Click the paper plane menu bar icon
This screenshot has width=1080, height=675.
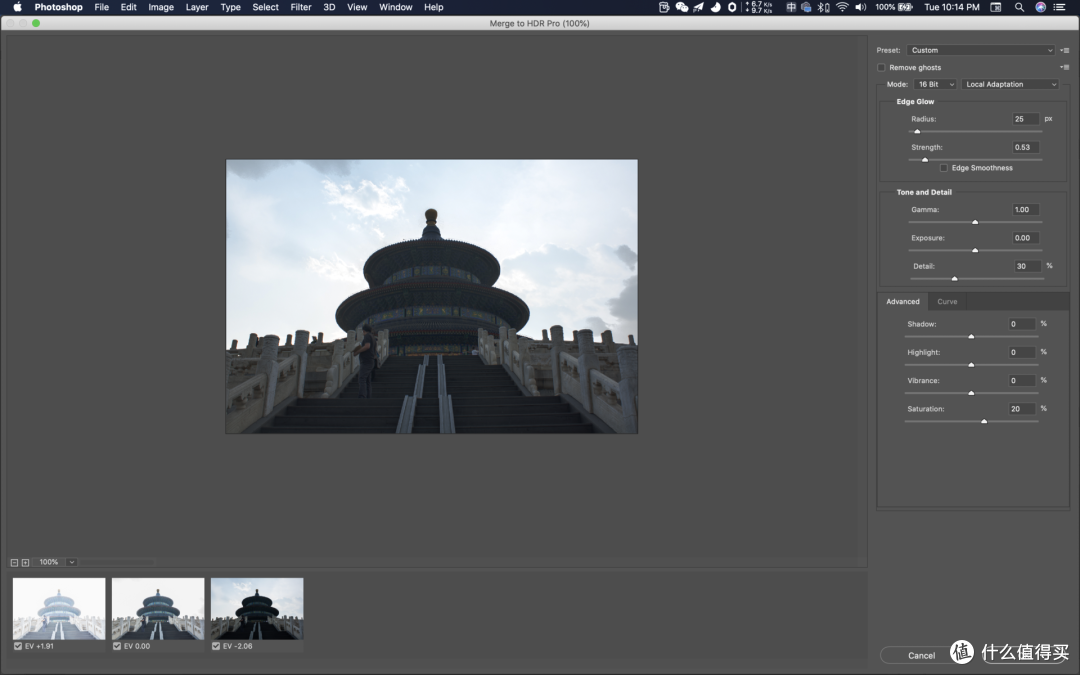click(x=698, y=7)
